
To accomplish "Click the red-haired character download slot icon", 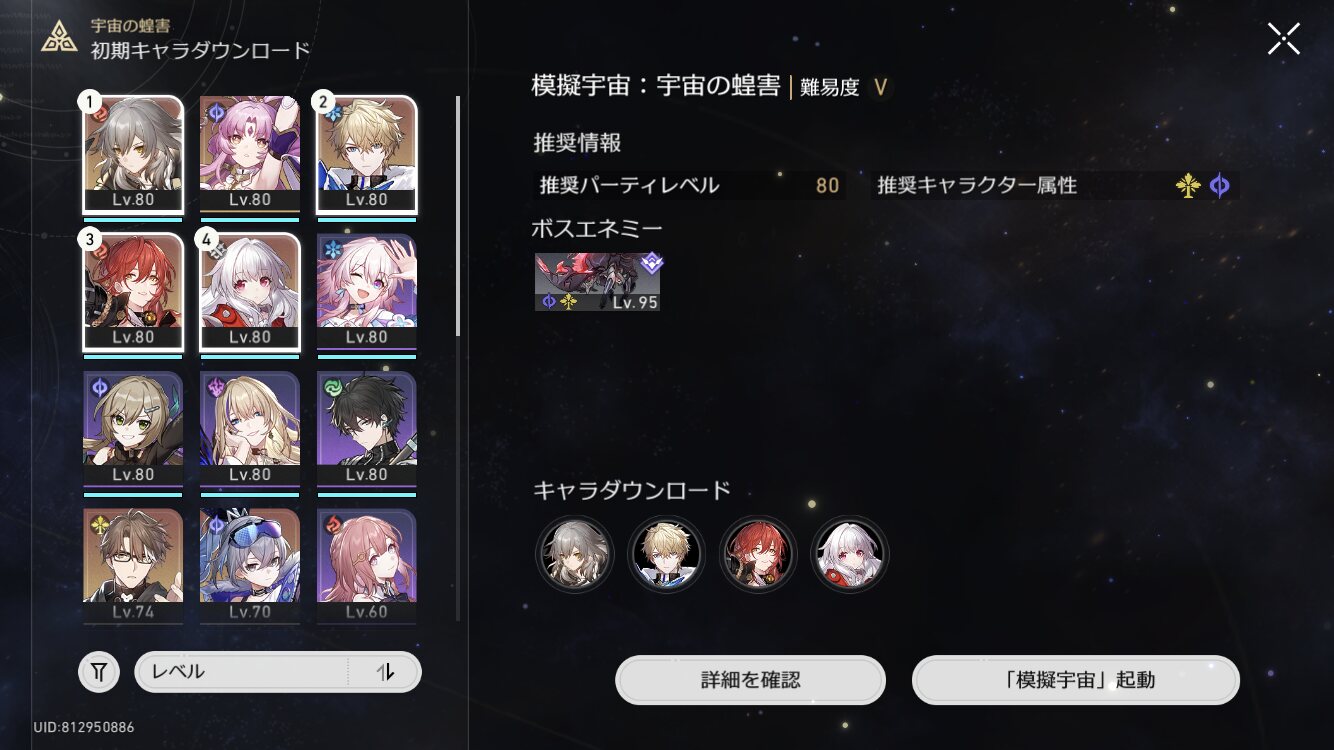I will click(758, 555).
